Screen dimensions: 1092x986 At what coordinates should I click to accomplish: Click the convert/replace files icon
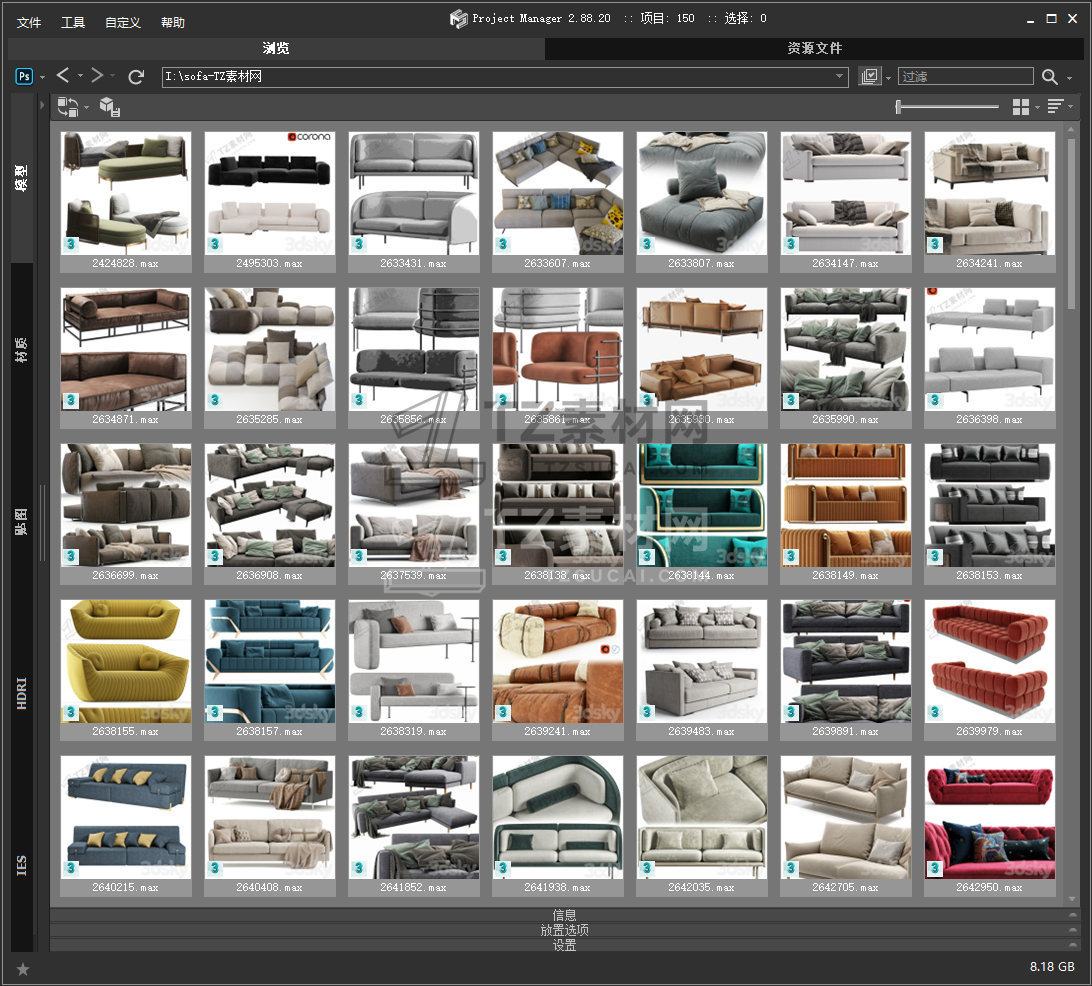pyautogui.click(x=68, y=106)
